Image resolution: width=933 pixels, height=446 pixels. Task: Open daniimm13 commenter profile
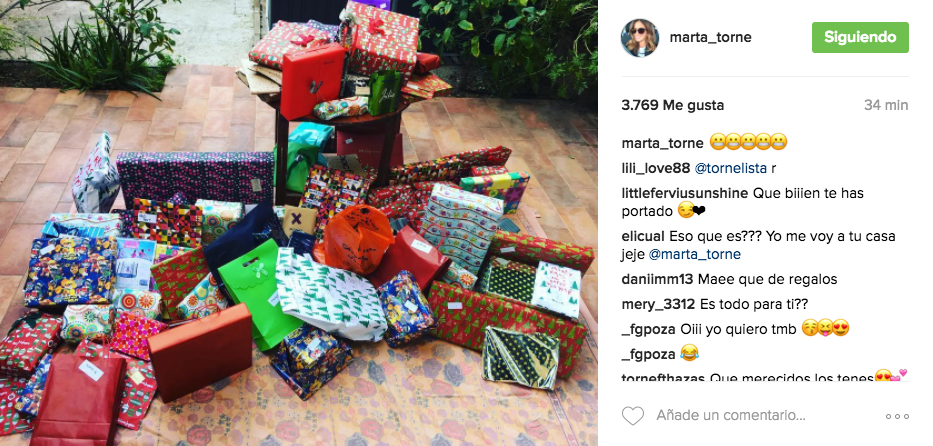click(x=658, y=279)
